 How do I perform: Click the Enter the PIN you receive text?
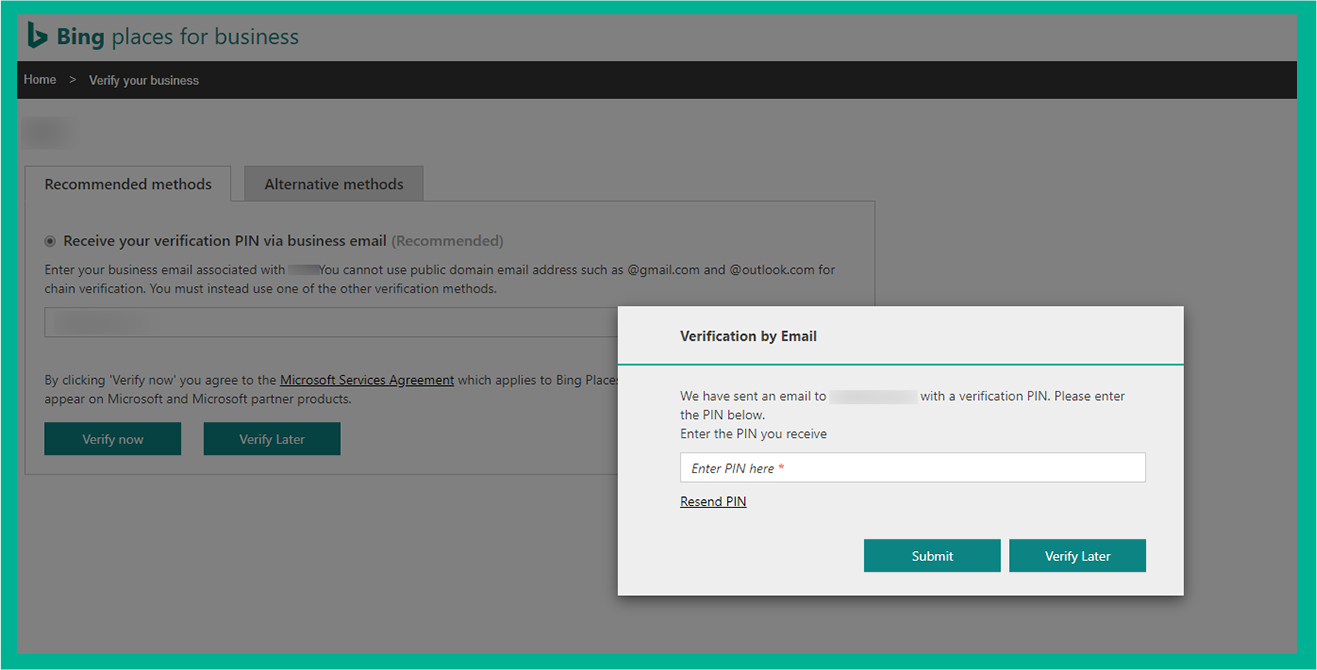coord(754,434)
